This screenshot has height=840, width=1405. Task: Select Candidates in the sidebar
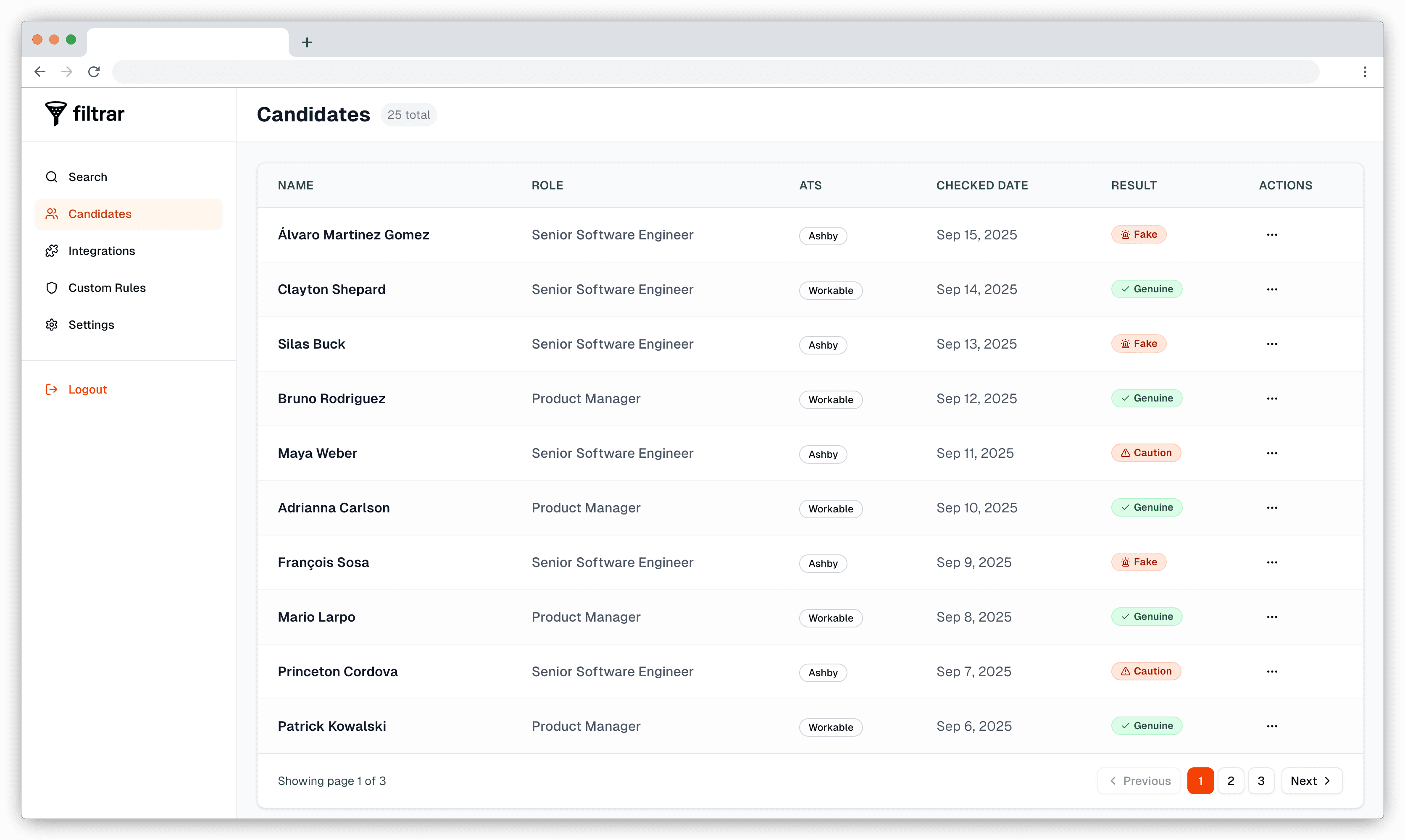129,214
